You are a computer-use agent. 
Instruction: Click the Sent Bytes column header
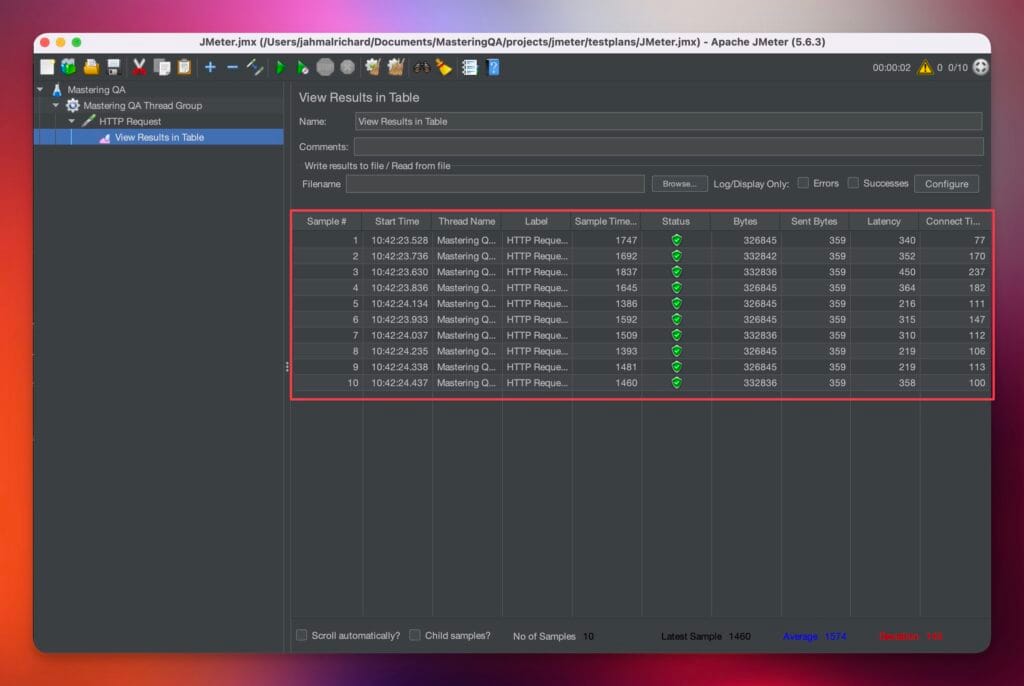(814, 221)
